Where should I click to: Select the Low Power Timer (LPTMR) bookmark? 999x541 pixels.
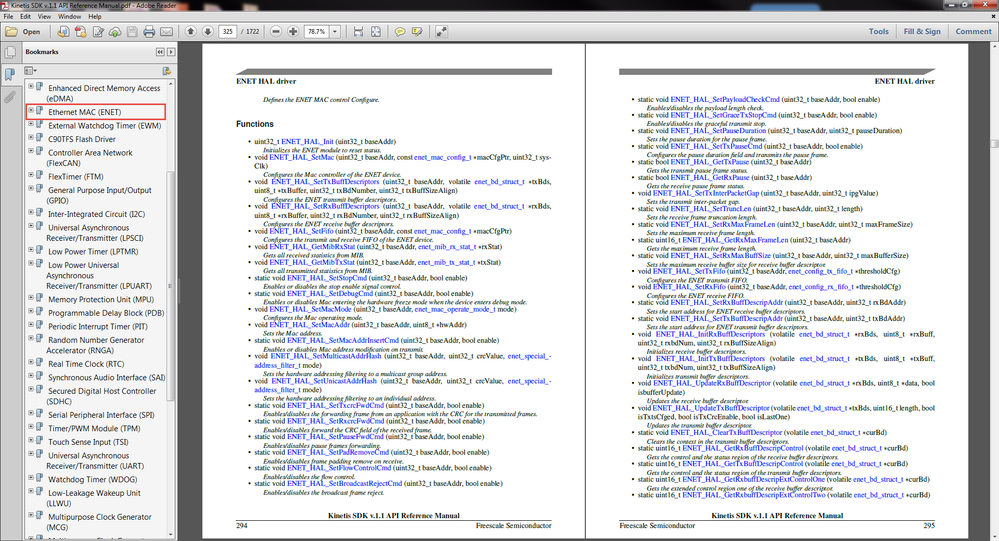point(93,251)
